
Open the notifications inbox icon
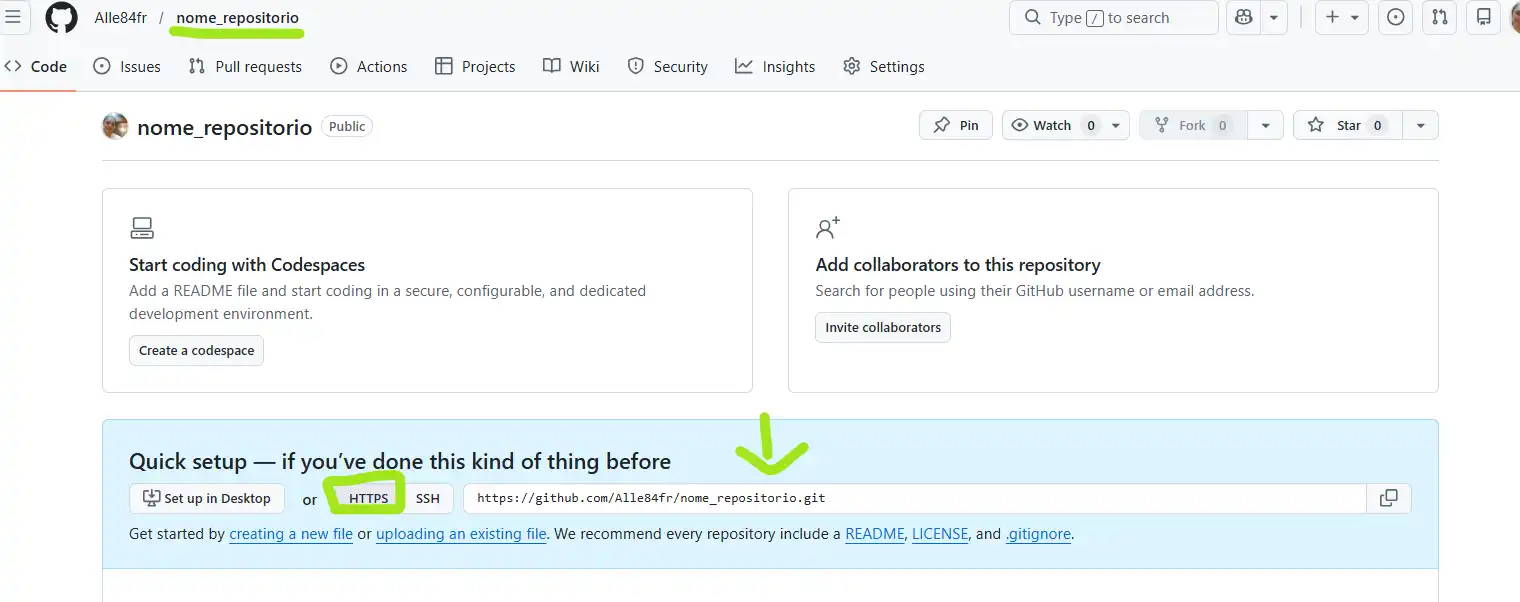1484,18
